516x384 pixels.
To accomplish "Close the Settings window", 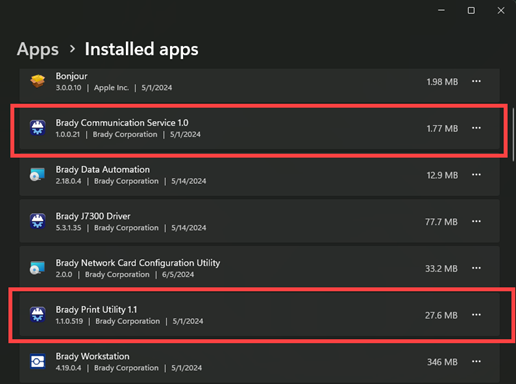I will click(501, 11).
